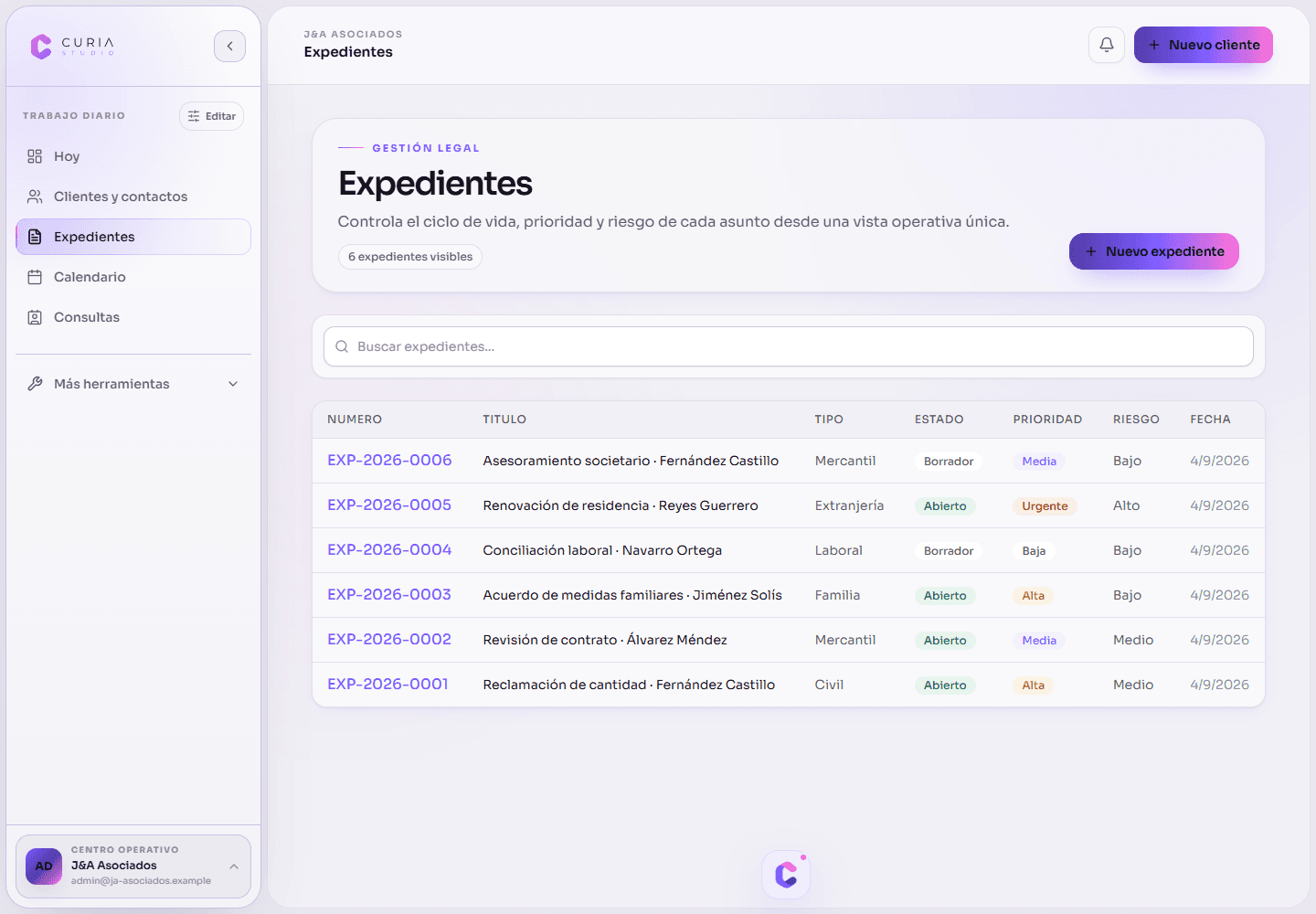Expand the J&A Asociados account switcher chevron
Image resolution: width=1316 pixels, height=914 pixels.
[234, 866]
